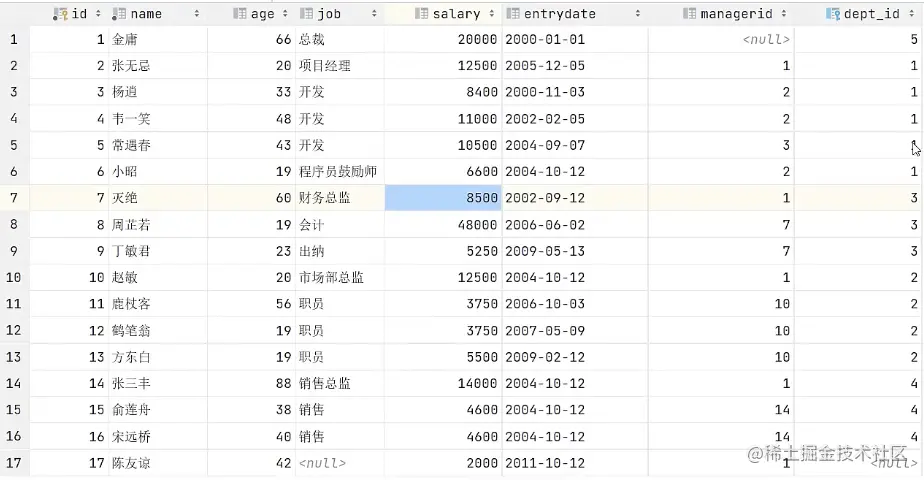Sort by the dept_id column arrows
This screenshot has width=924, height=480.
(912, 14)
